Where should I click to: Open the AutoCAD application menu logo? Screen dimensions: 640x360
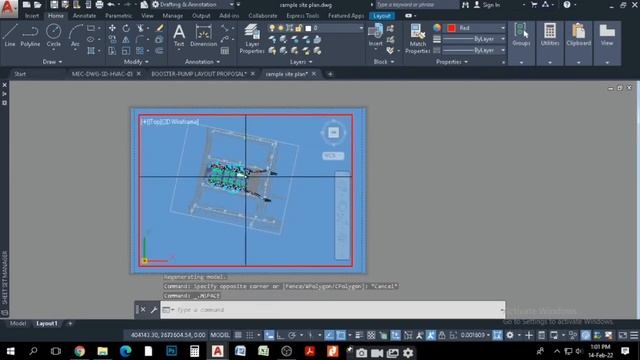click(8, 8)
